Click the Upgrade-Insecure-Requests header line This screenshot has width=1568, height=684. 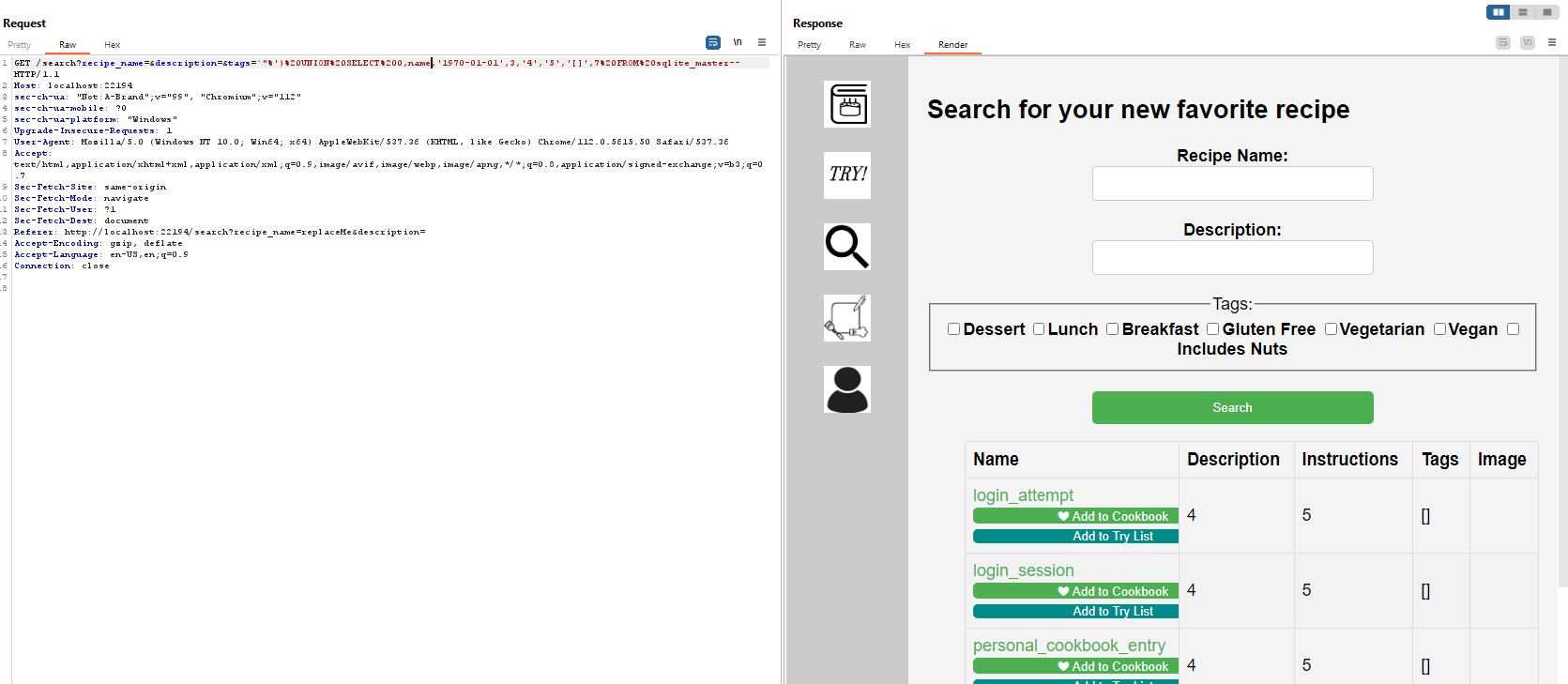[93, 130]
